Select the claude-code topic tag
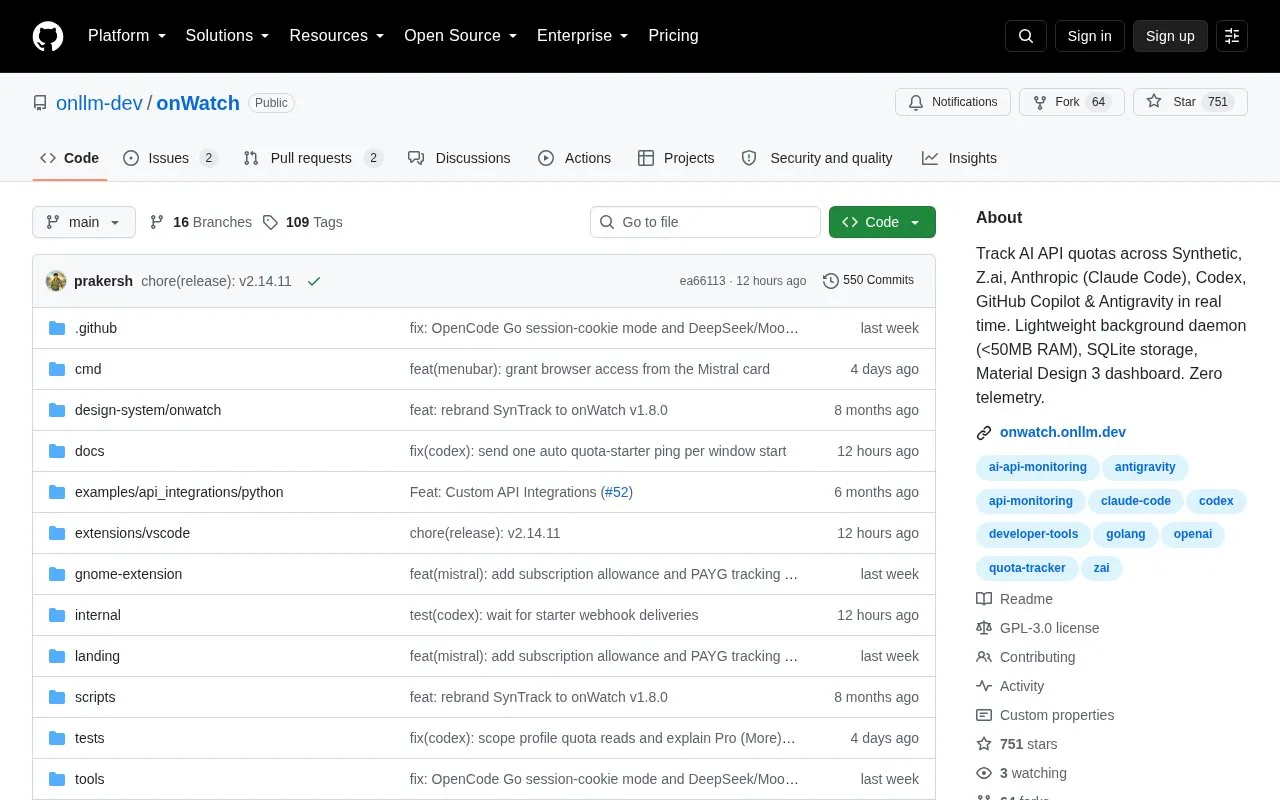Screen dimensions: 1280x800 tap(1136, 501)
